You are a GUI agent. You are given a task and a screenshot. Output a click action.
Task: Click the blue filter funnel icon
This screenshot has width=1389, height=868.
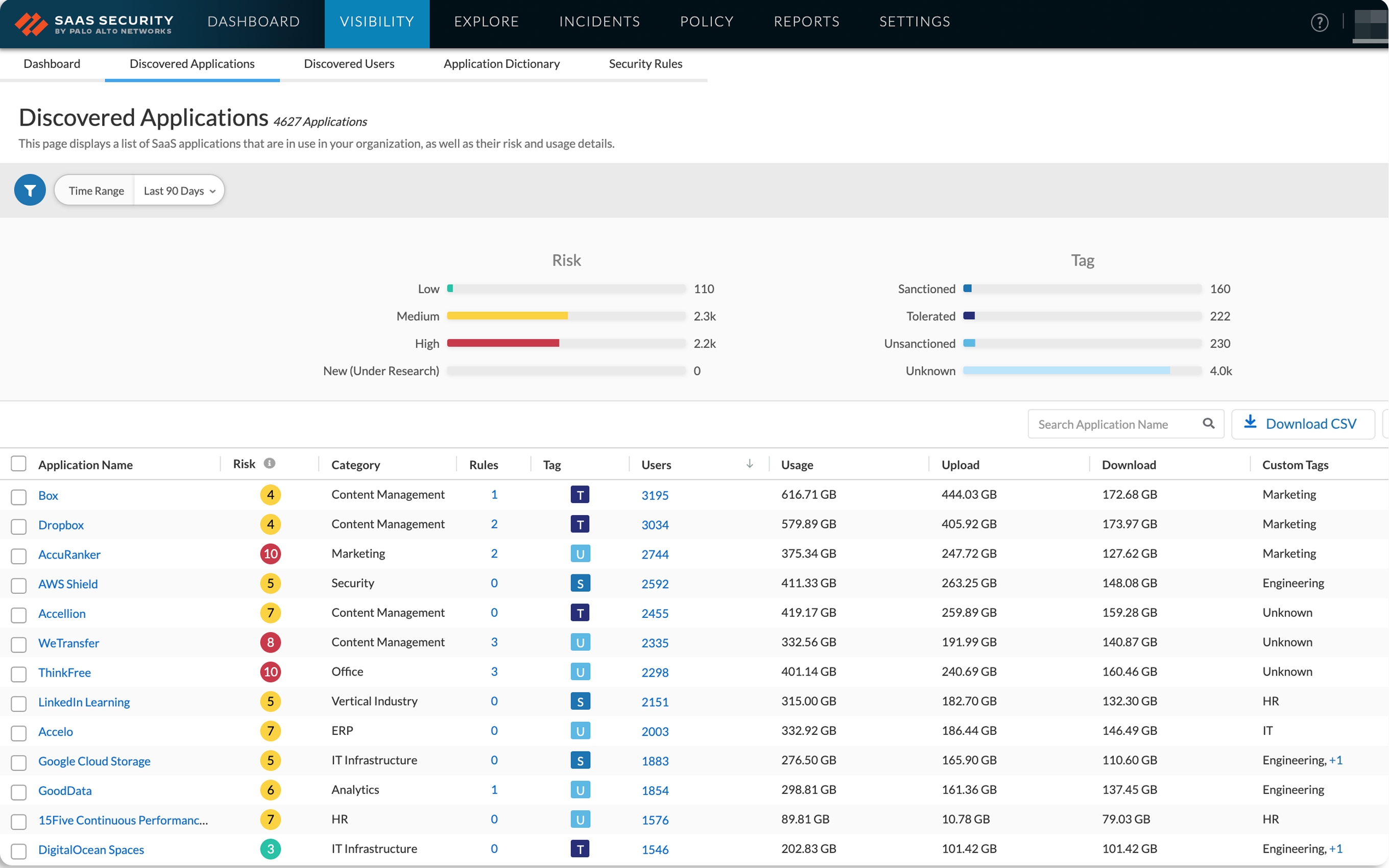tap(30, 190)
